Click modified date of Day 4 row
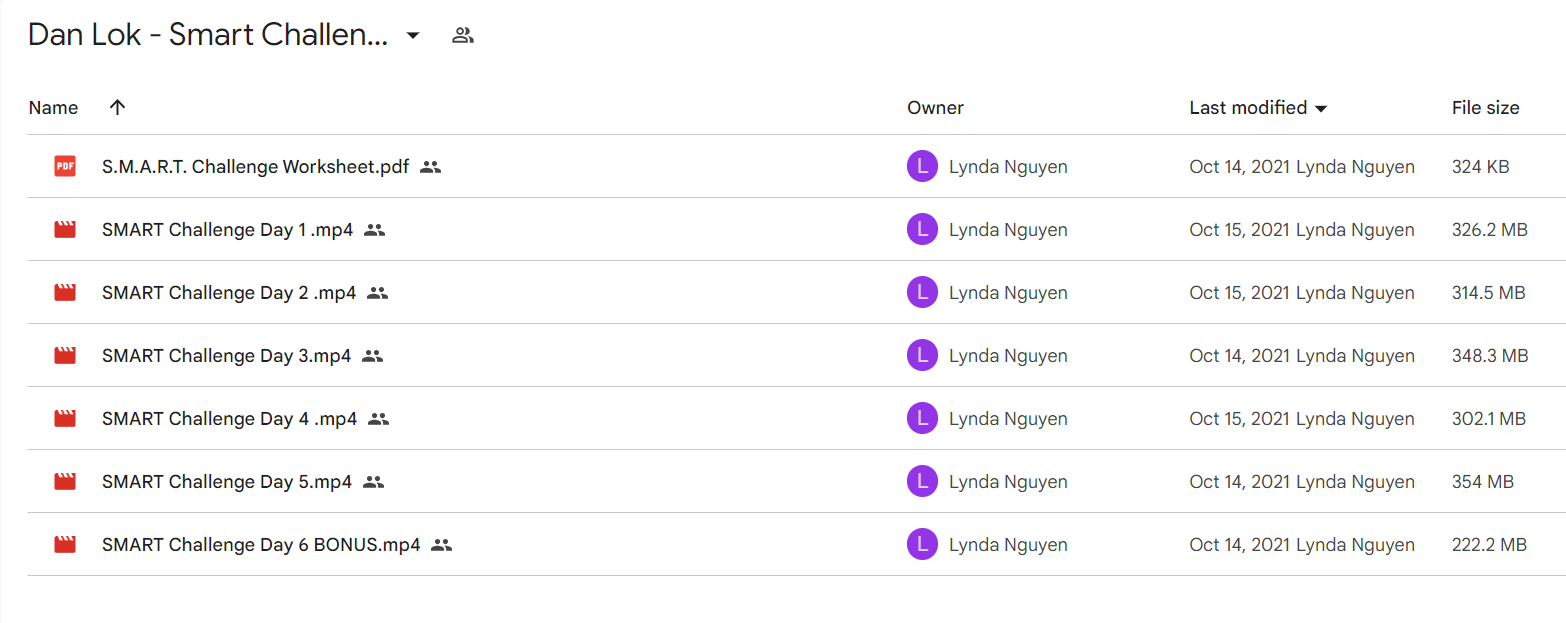 pos(1302,419)
